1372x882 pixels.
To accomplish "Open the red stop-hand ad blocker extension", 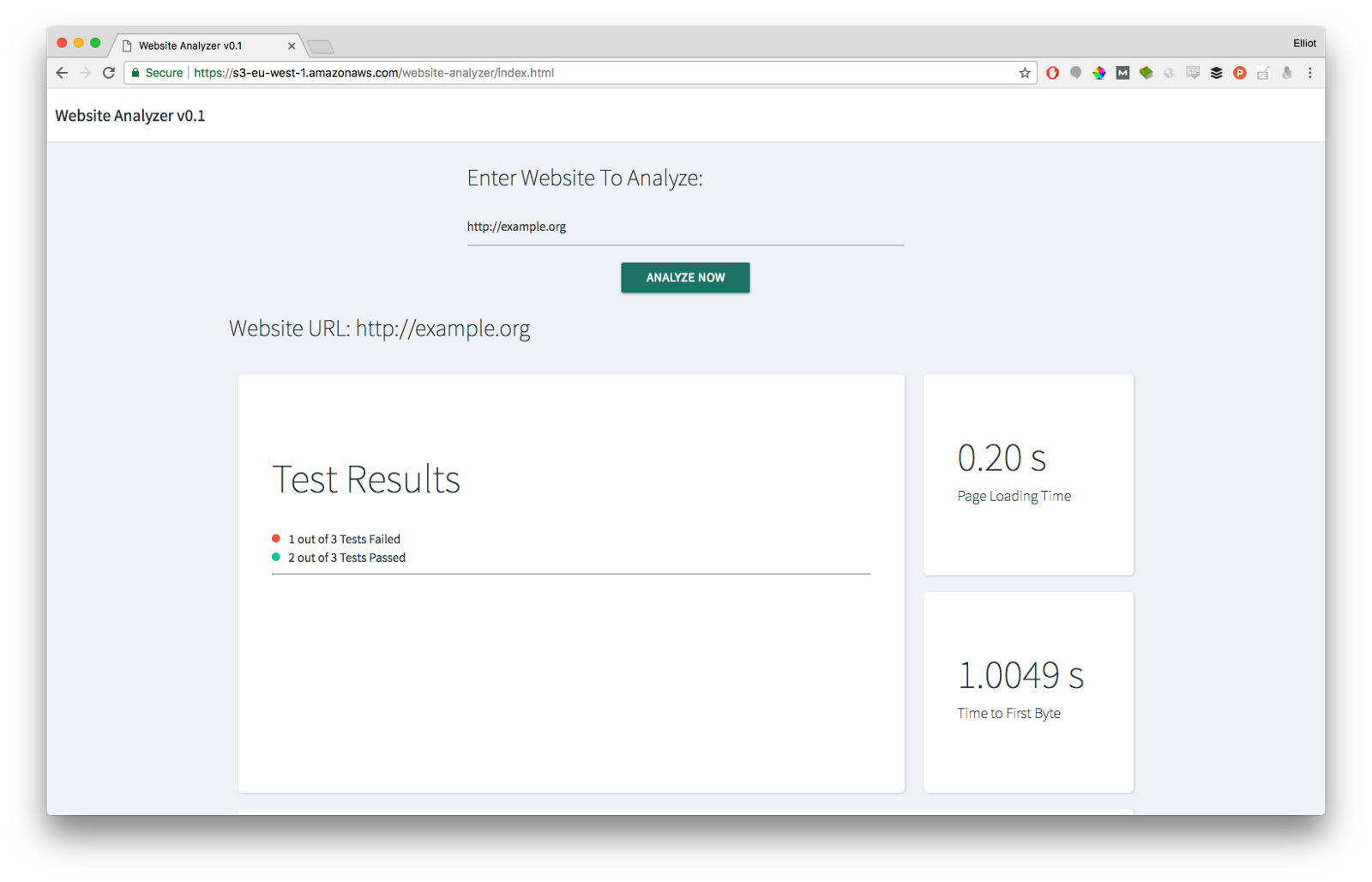I will click(x=1053, y=73).
